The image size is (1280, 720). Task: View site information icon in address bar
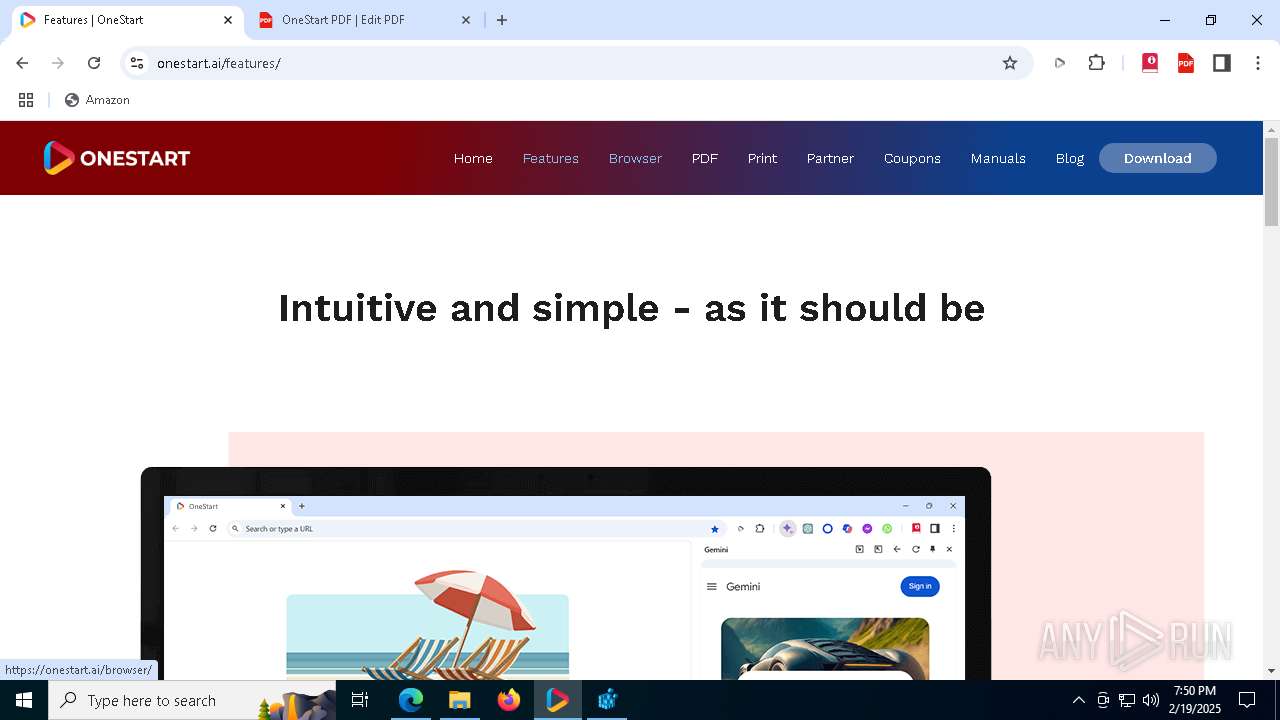(137, 63)
